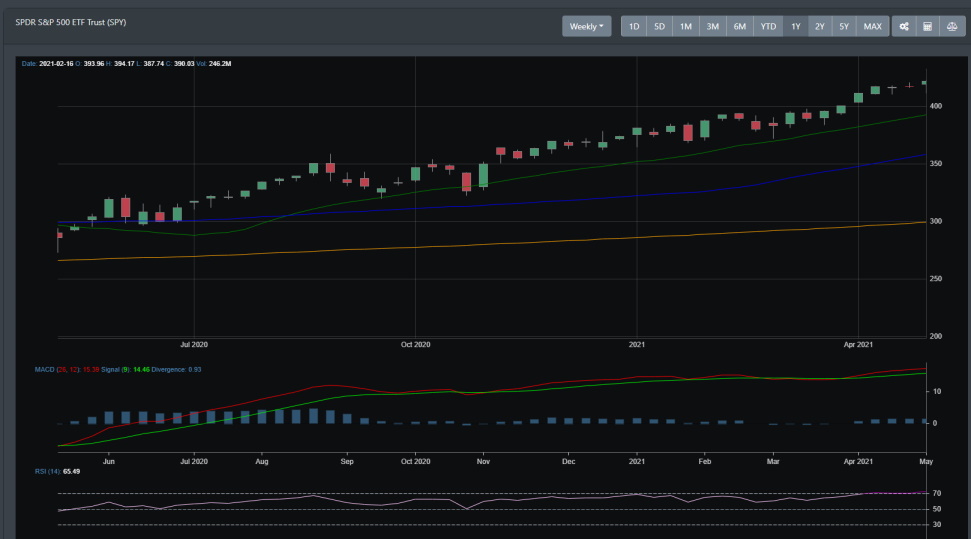Click the RSI 70 level label

pos(937,494)
